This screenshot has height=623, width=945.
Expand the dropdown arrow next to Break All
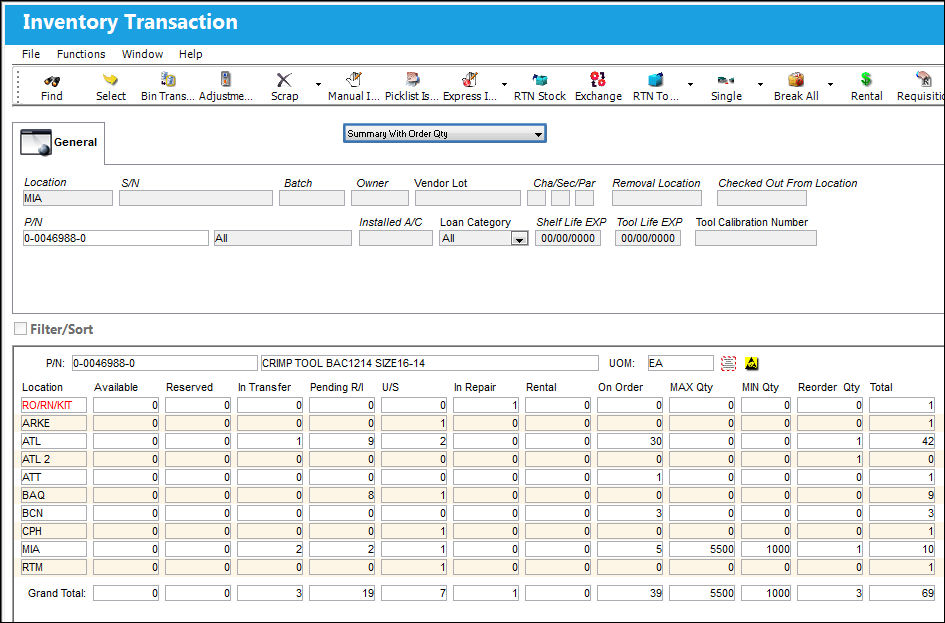pyautogui.click(x=830, y=84)
